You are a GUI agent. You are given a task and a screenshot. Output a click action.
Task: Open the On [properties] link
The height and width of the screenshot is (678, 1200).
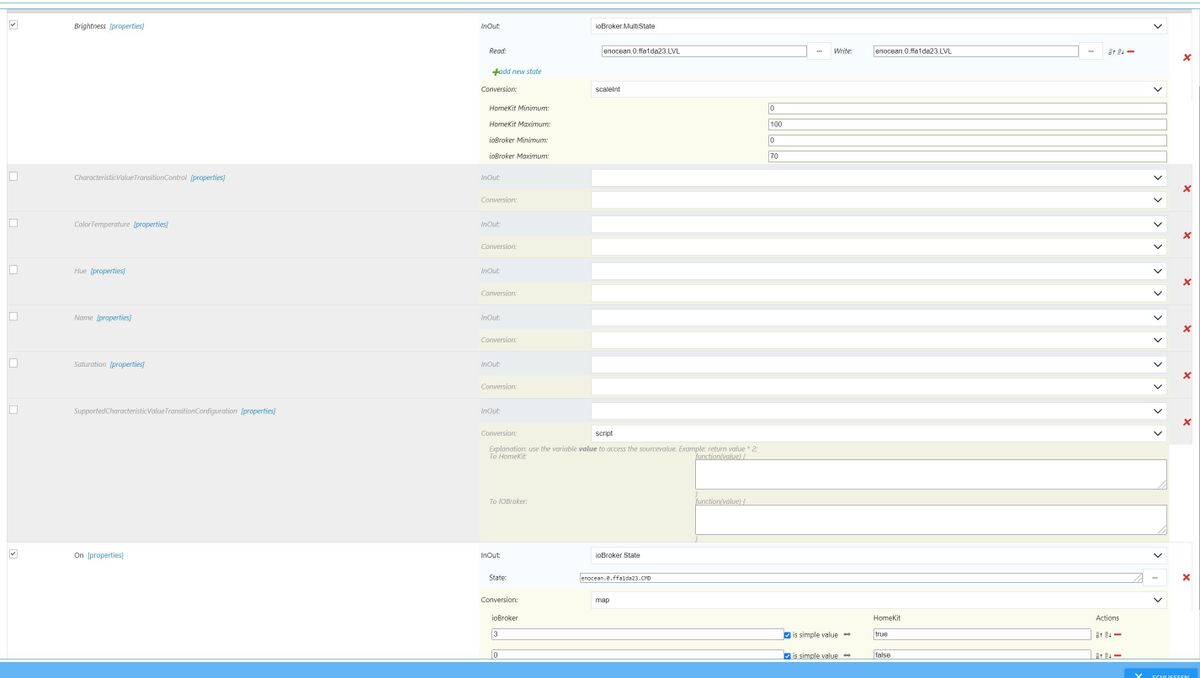105,555
